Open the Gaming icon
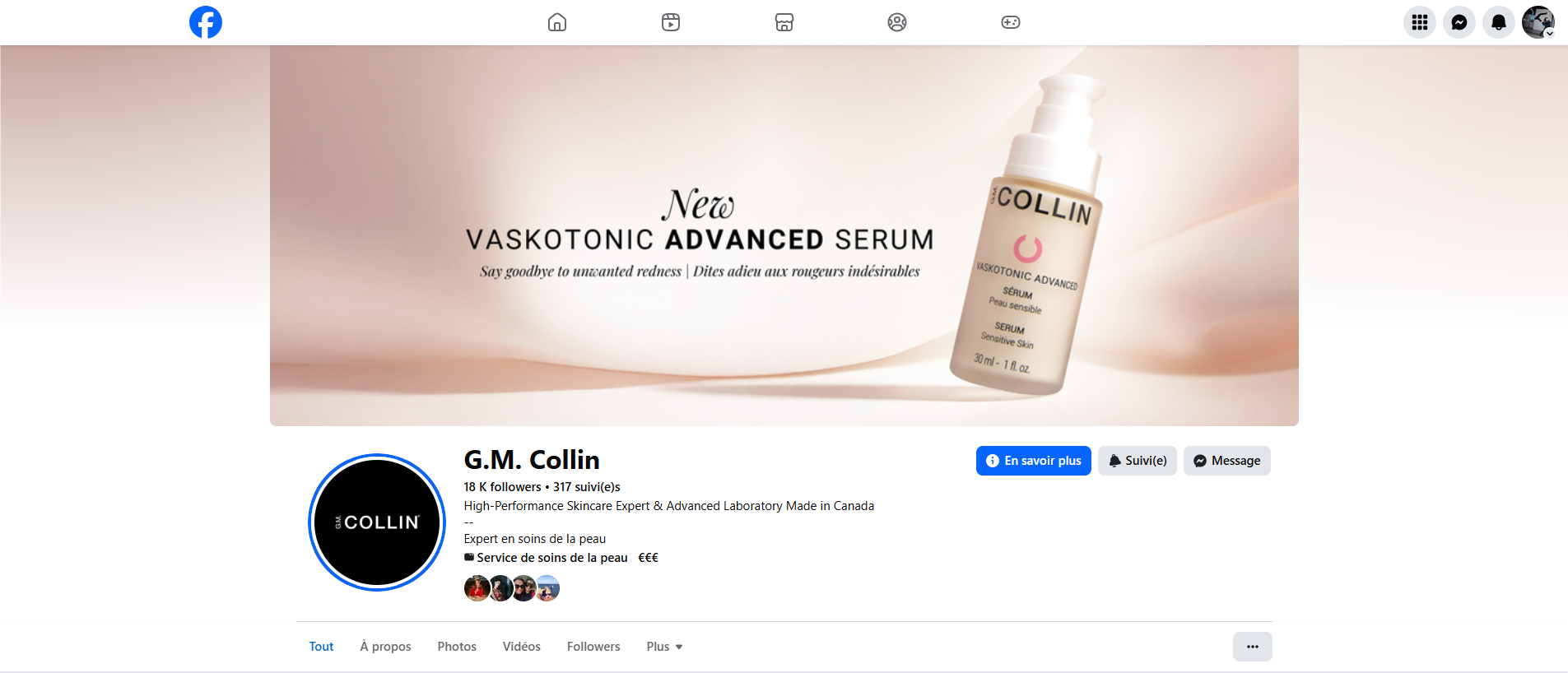This screenshot has height=673, width=1568. point(1011,22)
